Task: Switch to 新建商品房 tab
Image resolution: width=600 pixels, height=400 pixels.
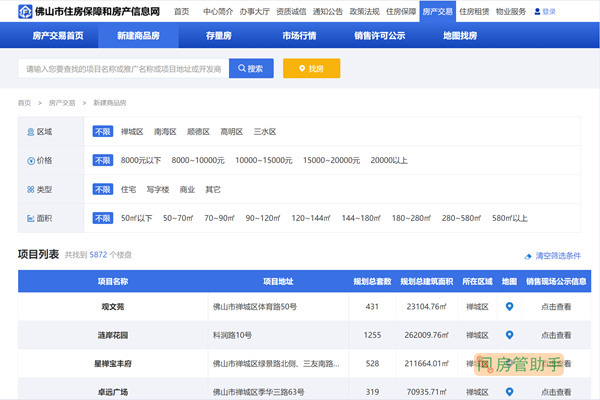Action: pyautogui.click(x=138, y=36)
